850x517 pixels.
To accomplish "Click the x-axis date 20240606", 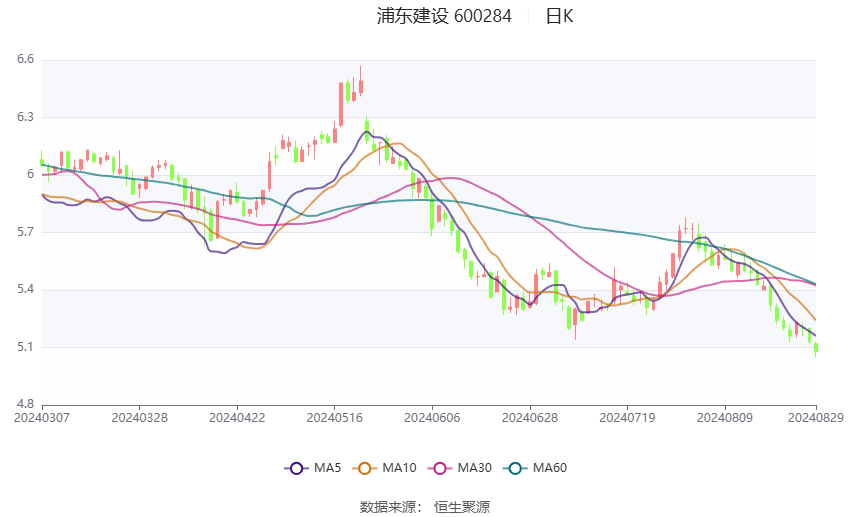I will tap(432, 418).
